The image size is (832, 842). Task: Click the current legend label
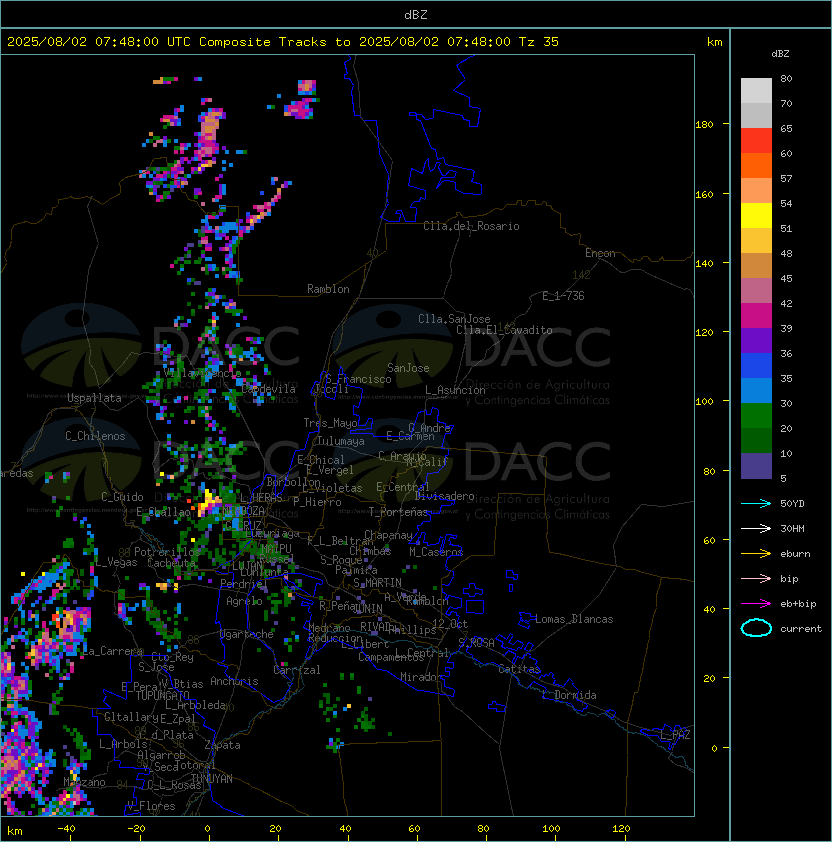click(801, 629)
